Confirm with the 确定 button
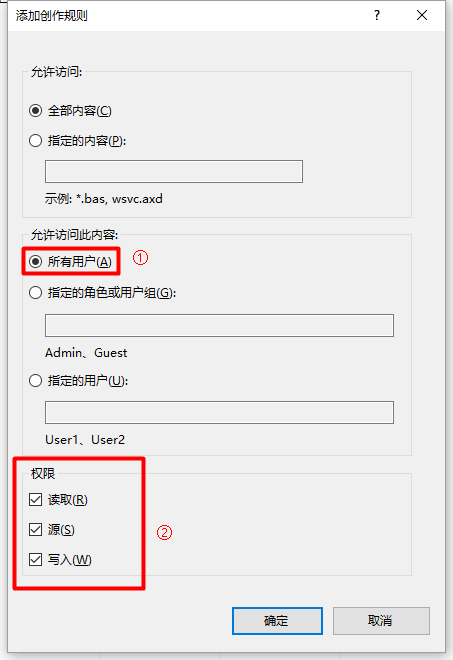The height and width of the screenshot is (660, 453). (x=277, y=621)
